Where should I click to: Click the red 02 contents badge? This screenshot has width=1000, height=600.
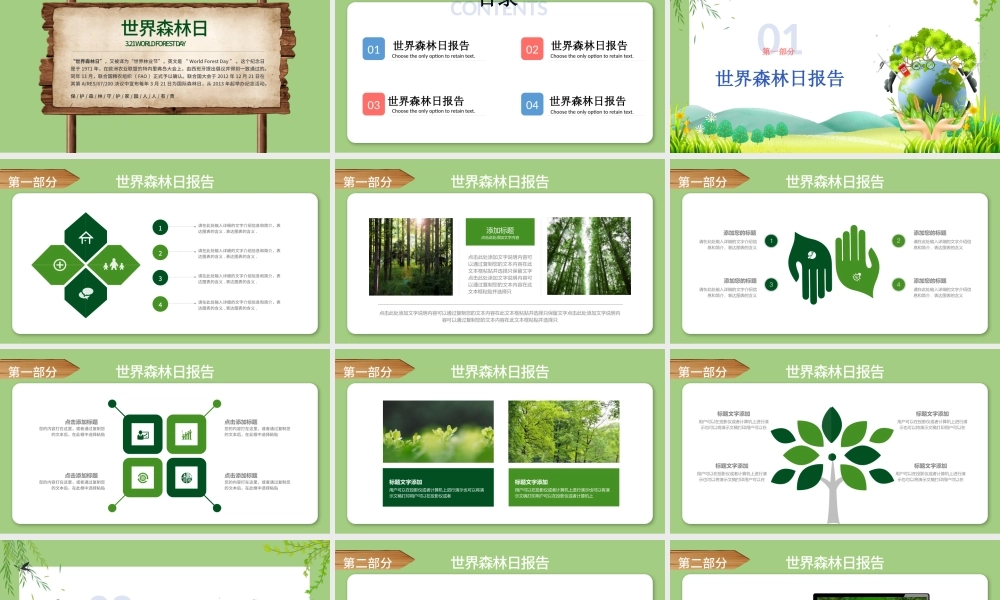pyautogui.click(x=532, y=49)
